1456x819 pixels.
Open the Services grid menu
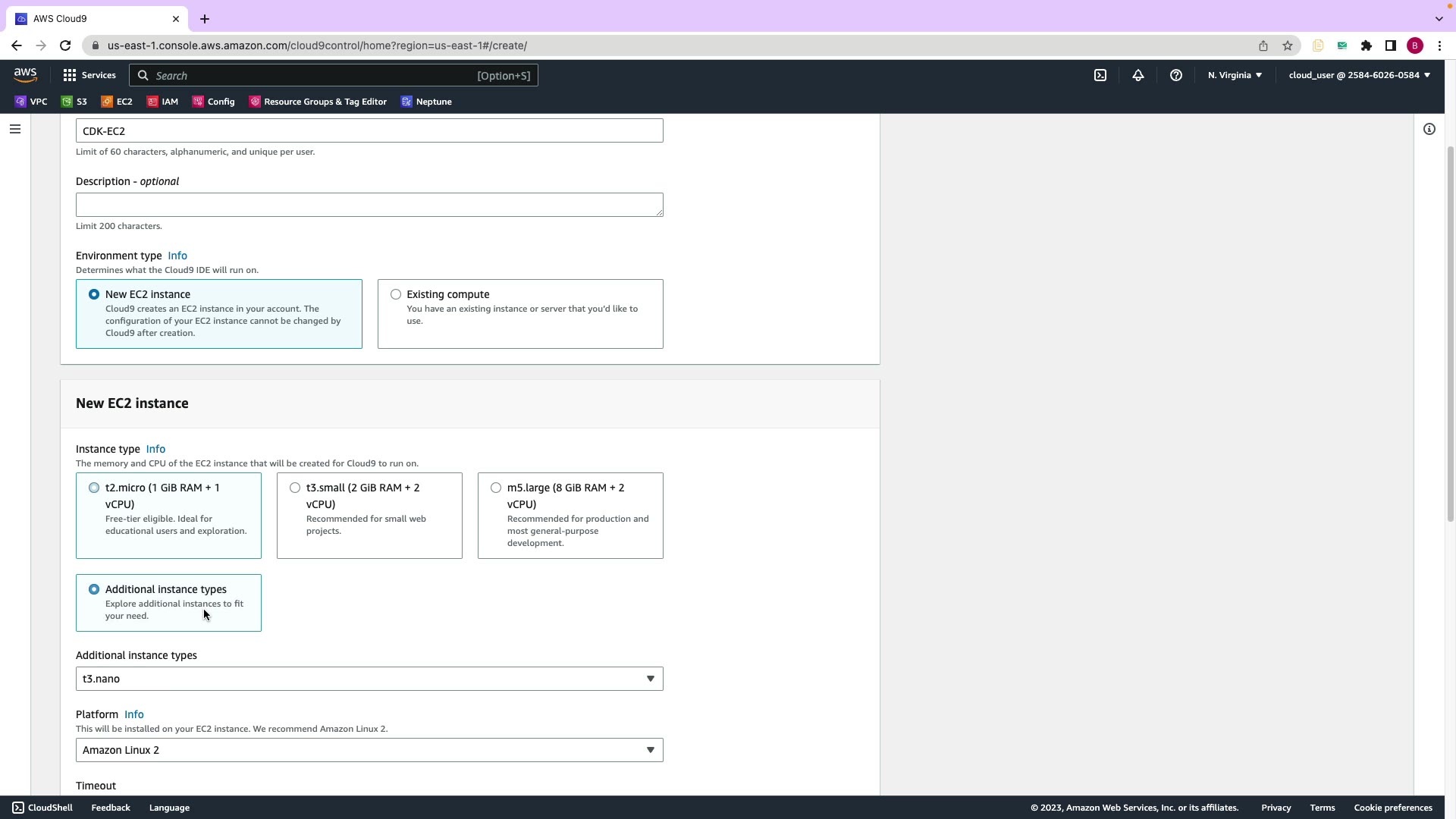click(x=89, y=75)
